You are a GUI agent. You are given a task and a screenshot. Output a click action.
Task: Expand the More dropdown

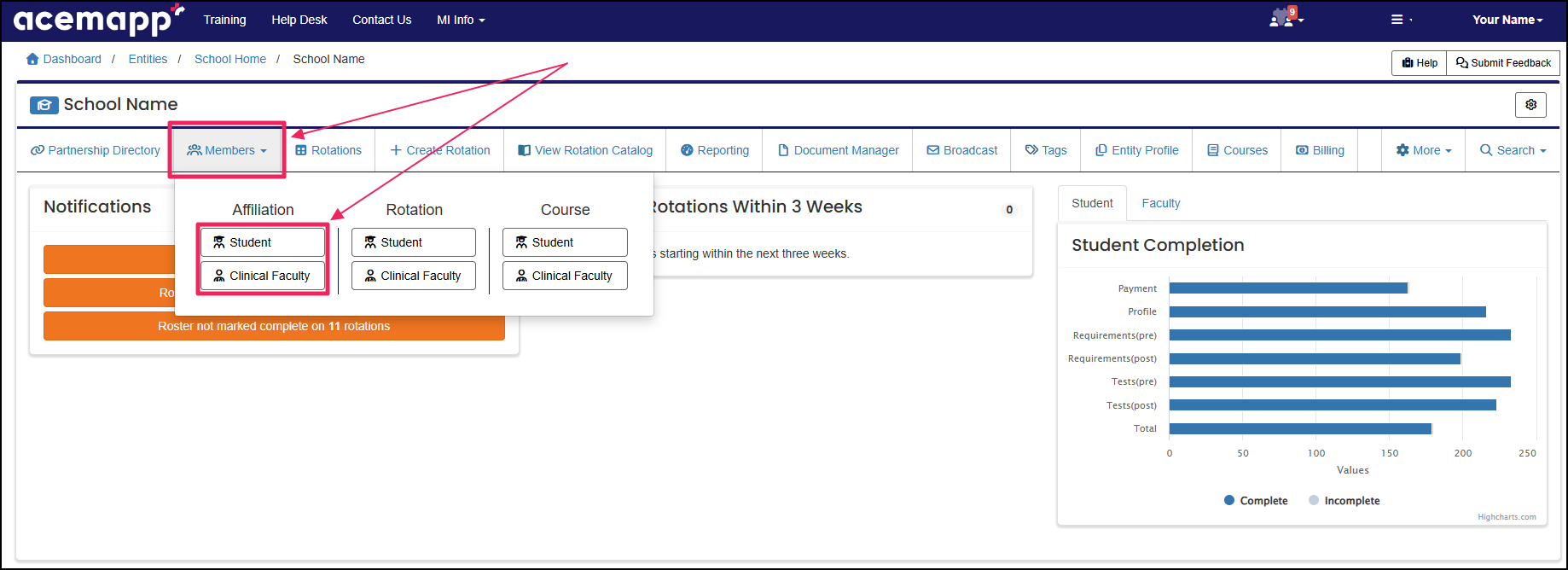1423,150
